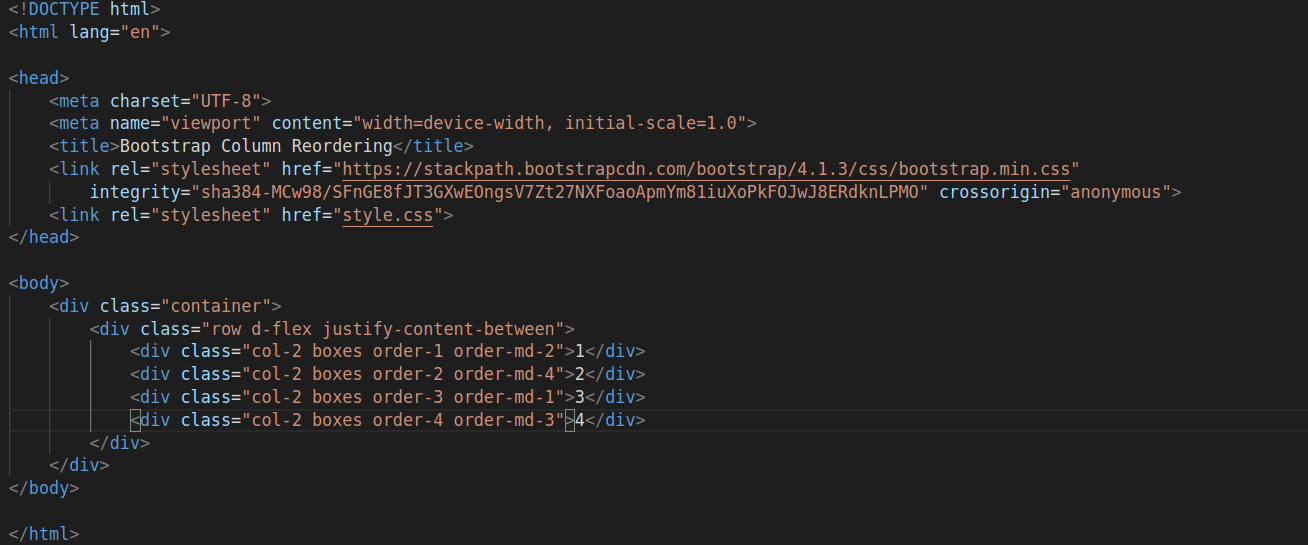
Task: Click the crossorigin "anonymous" value
Action: (1116, 191)
